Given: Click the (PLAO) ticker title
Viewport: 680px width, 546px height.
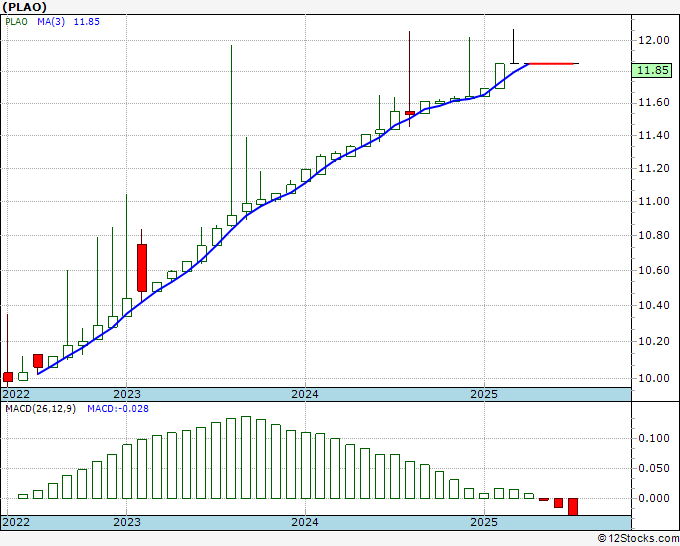Looking at the screenshot, I should [26, 7].
